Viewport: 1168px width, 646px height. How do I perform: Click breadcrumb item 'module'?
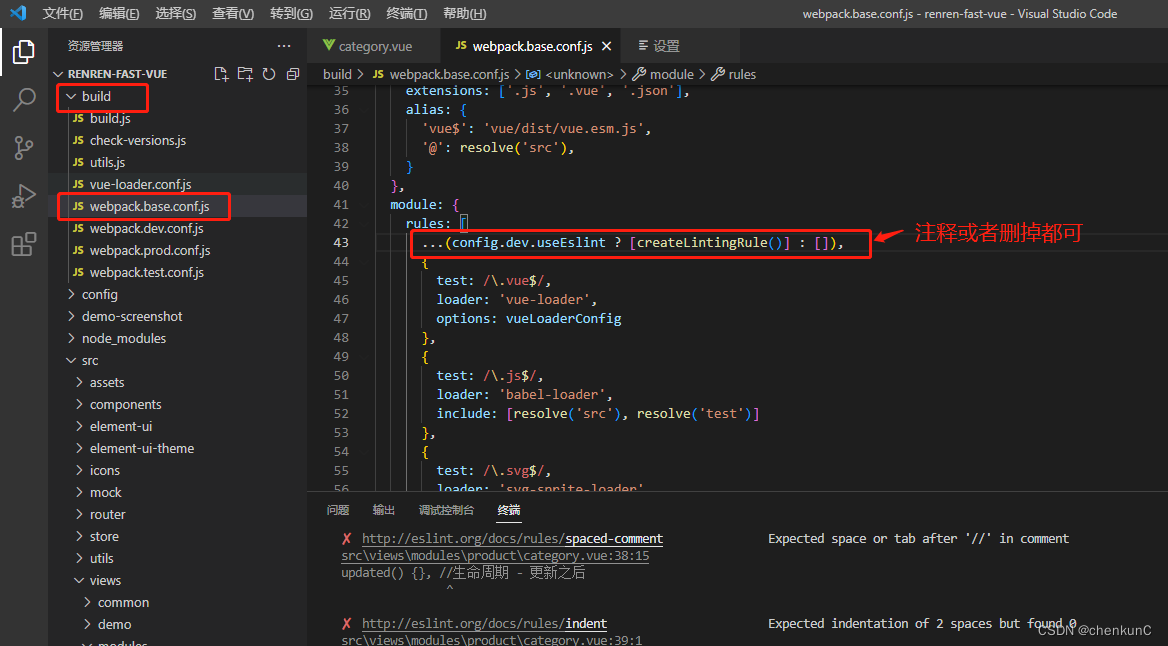(664, 75)
